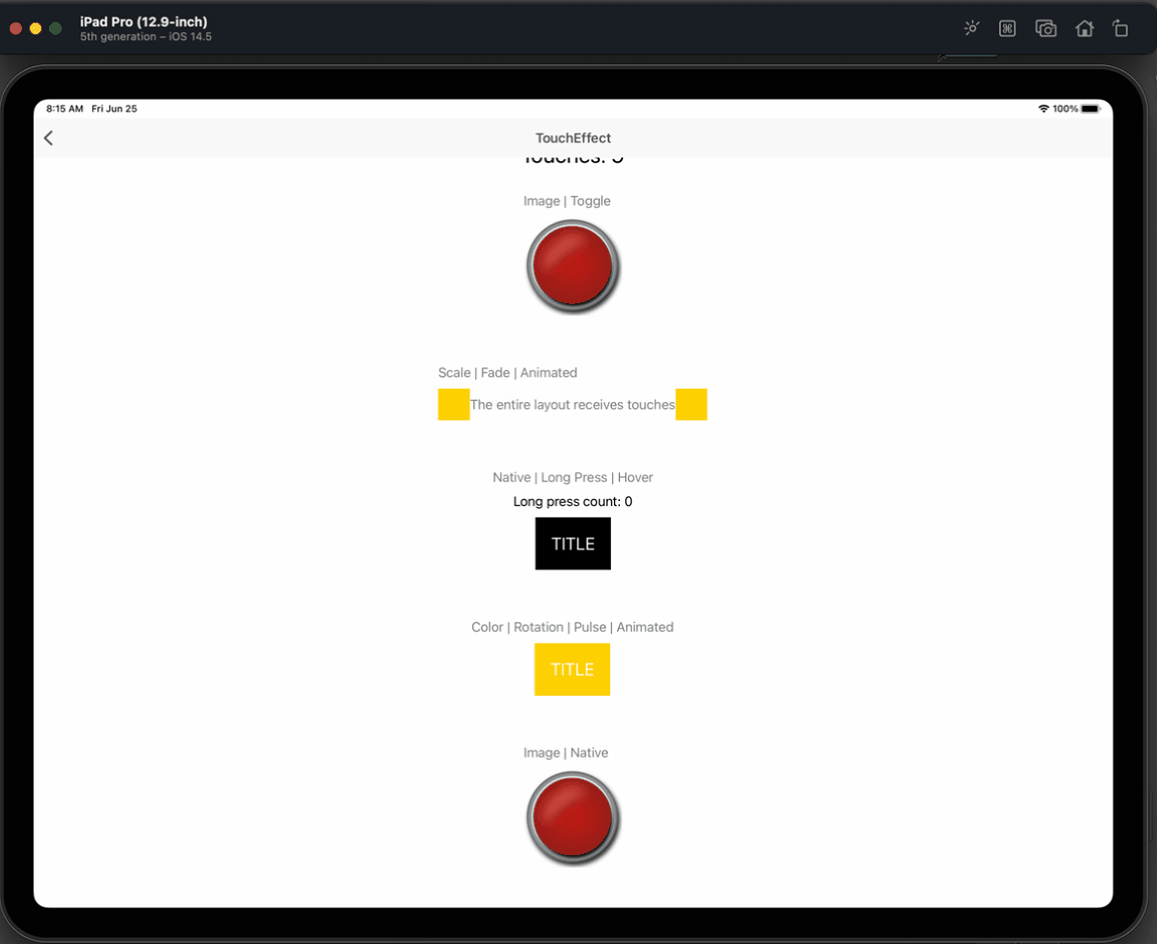Tap the text The entire layout receives touches
The width and height of the screenshot is (1157, 944).
click(572, 404)
